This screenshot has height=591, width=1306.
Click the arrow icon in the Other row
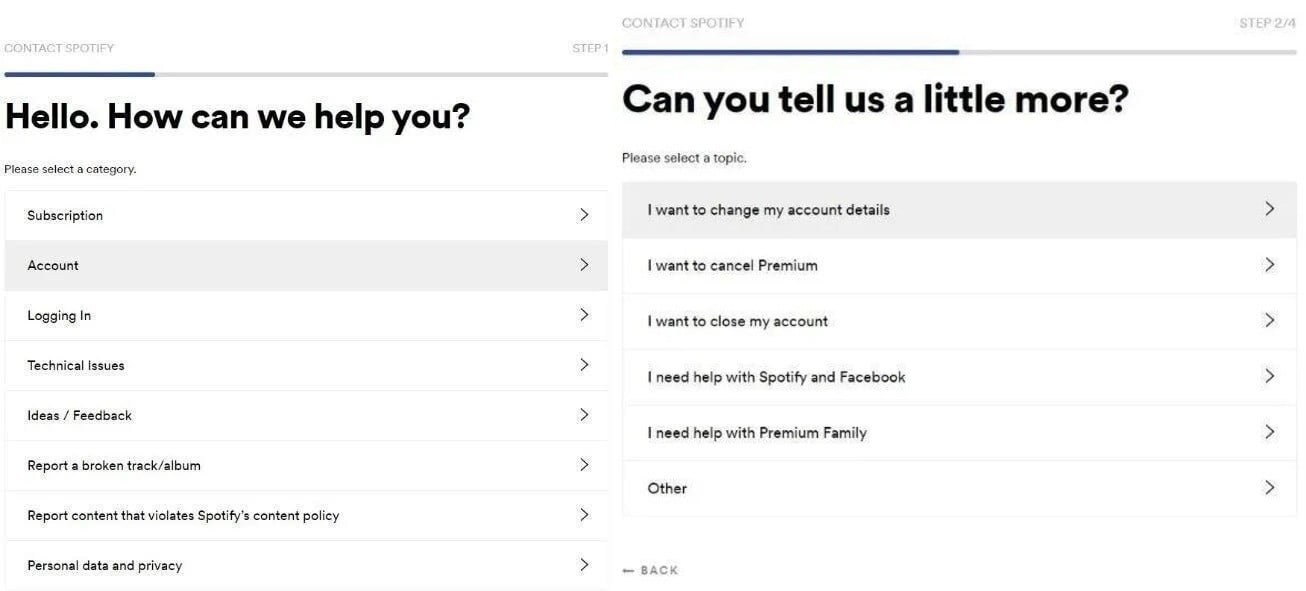(1269, 488)
